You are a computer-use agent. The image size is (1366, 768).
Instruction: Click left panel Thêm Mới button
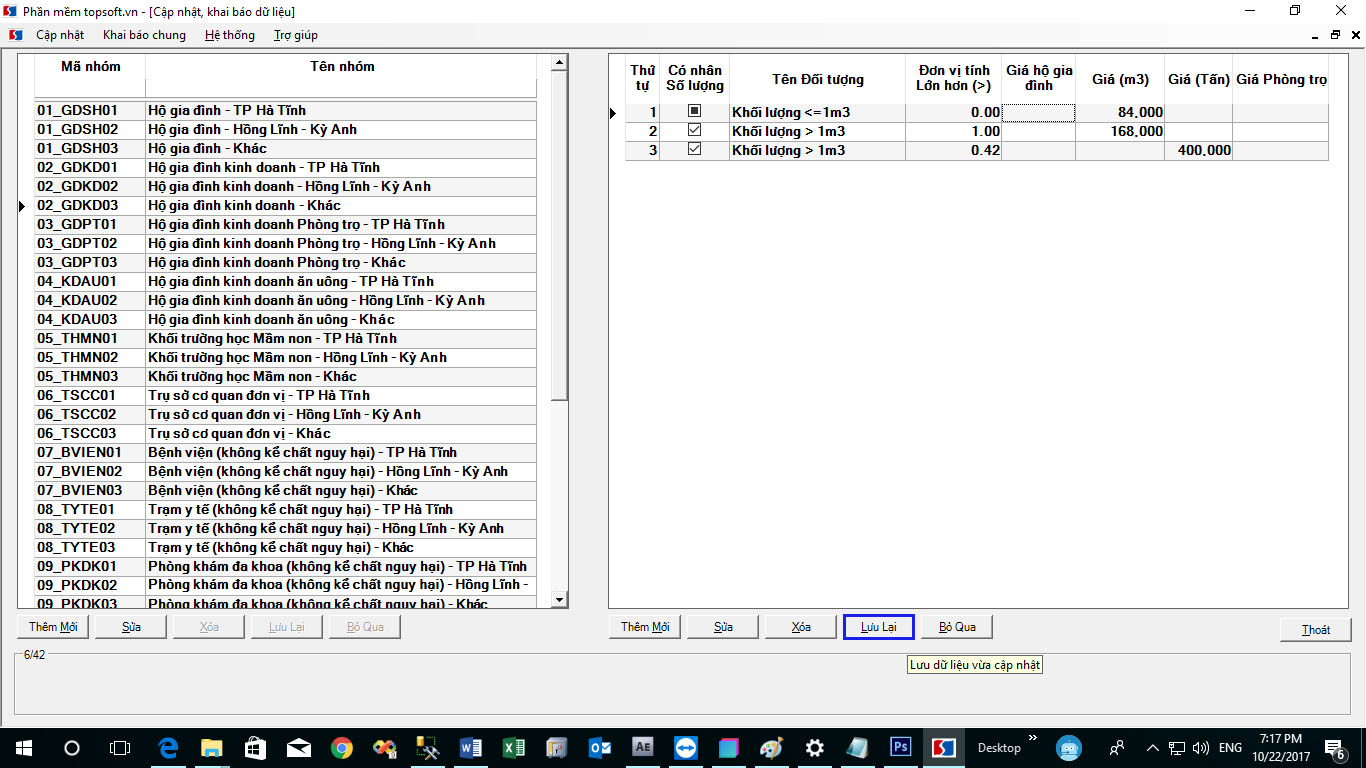pos(53,627)
